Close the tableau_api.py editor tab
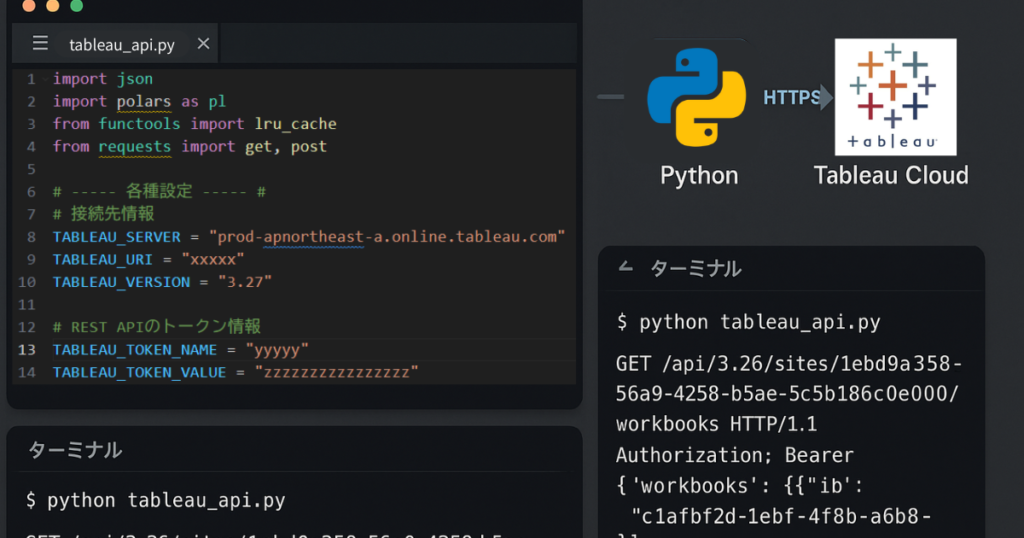 coord(204,43)
